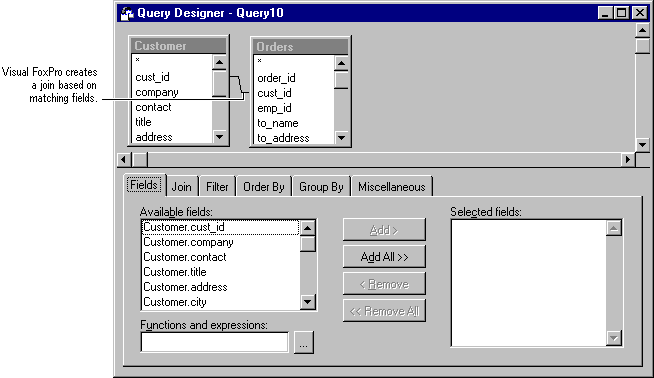Click the table pane horizontal scrollbar thumb
The height and width of the screenshot is (378, 654).
coord(140,159)
